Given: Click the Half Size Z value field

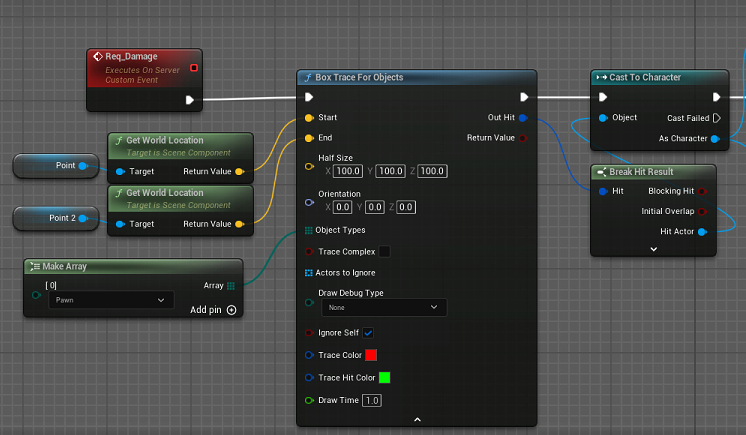Looking at the screenshot, I should pos(432,171).
